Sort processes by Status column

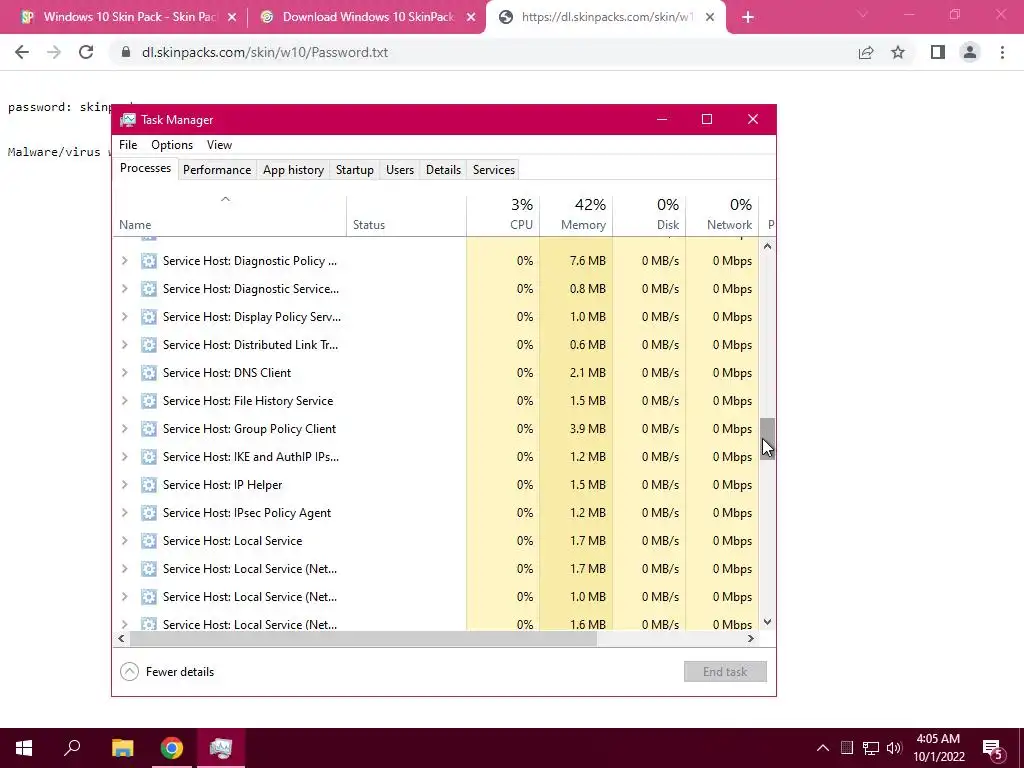tap(406, 216)
